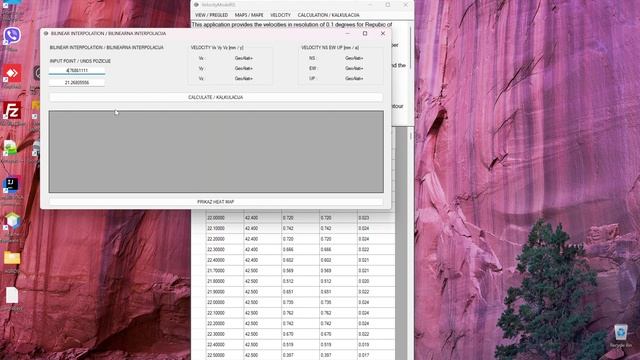Launch the red AnyDesk desktop icon
The width and height of the screenshot is (640, 360).
pyautogui.click(x=12, y=74)
